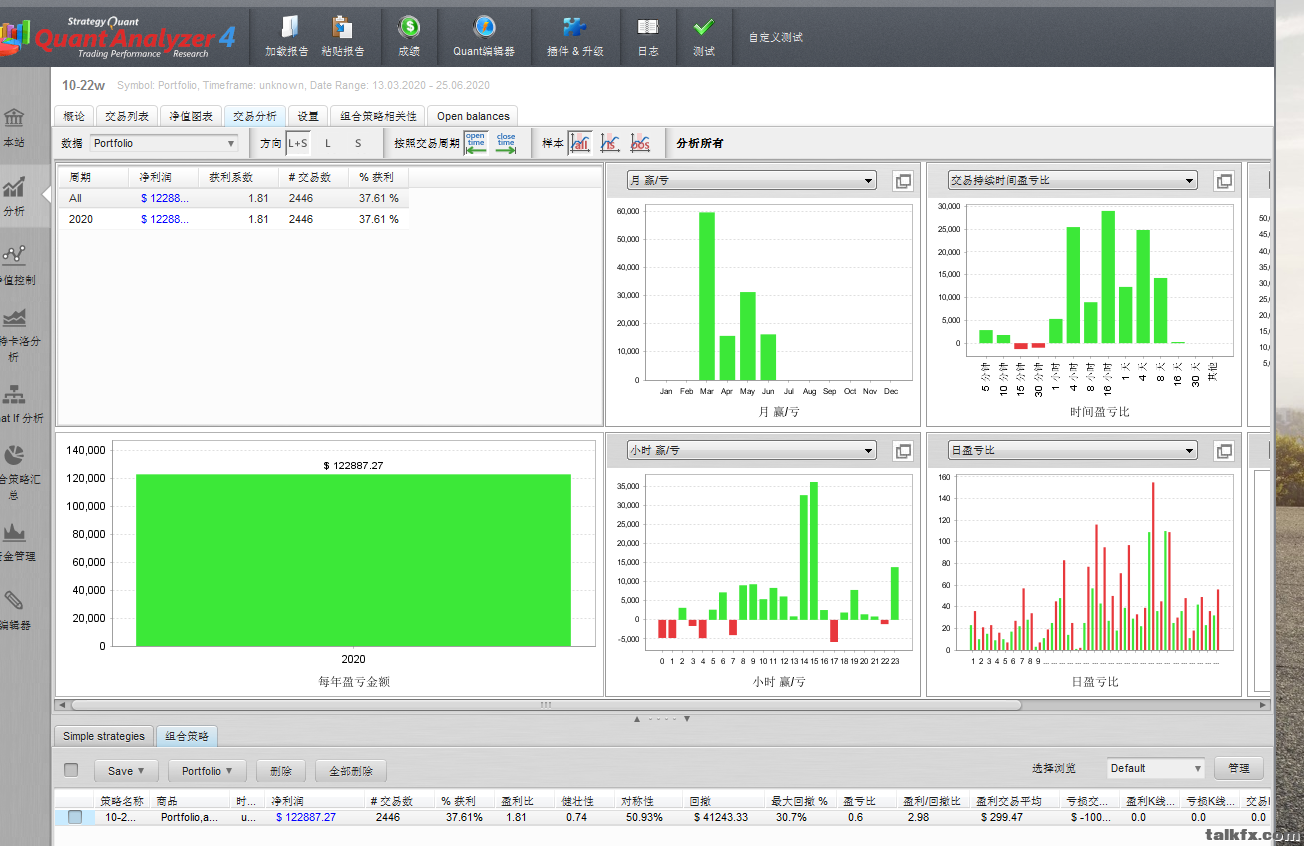Open the 月 赢/亏 chart type dropdown
1304x846 pixels.
(752, 181)
